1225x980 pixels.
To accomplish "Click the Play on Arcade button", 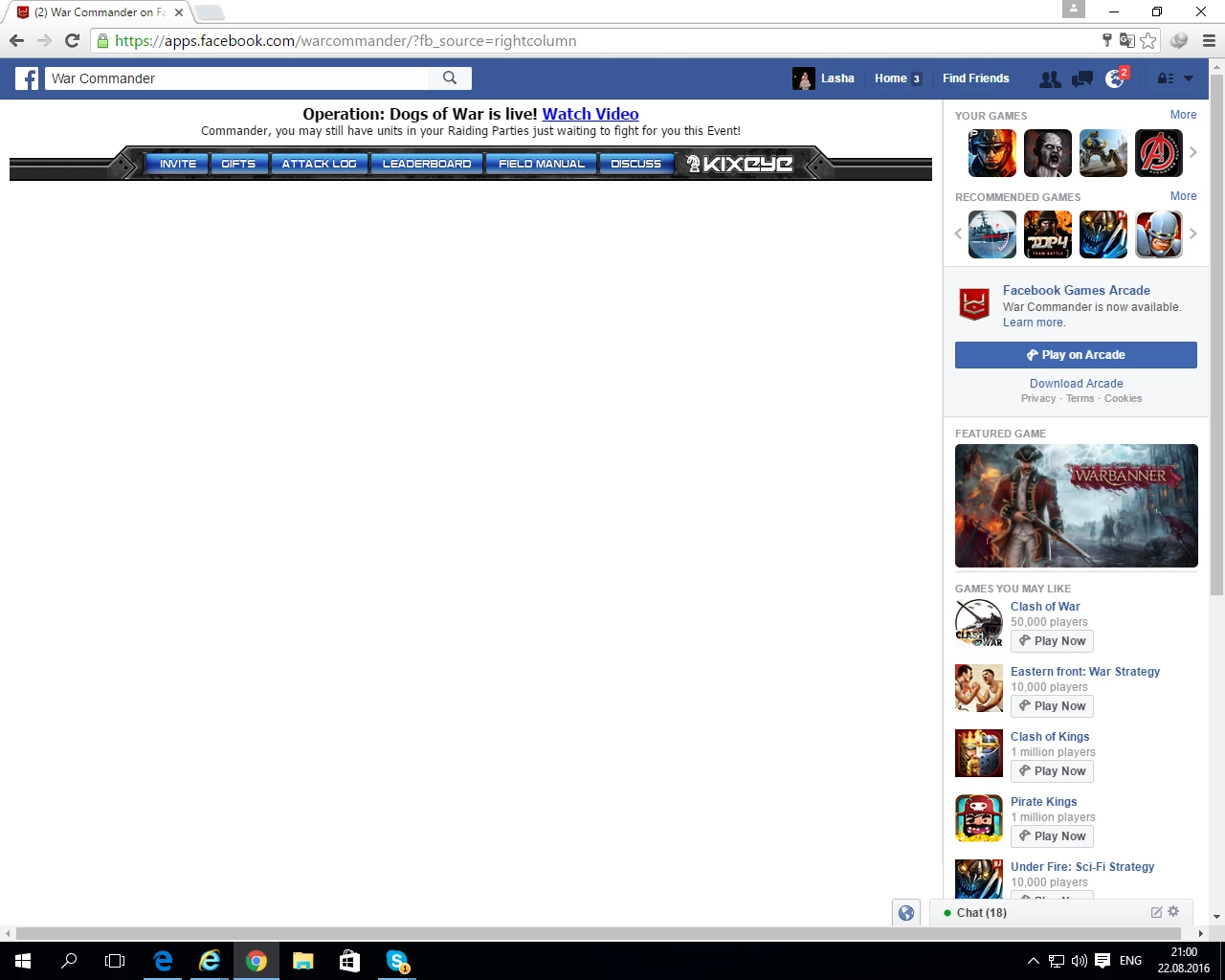I will click(1076, 355).
